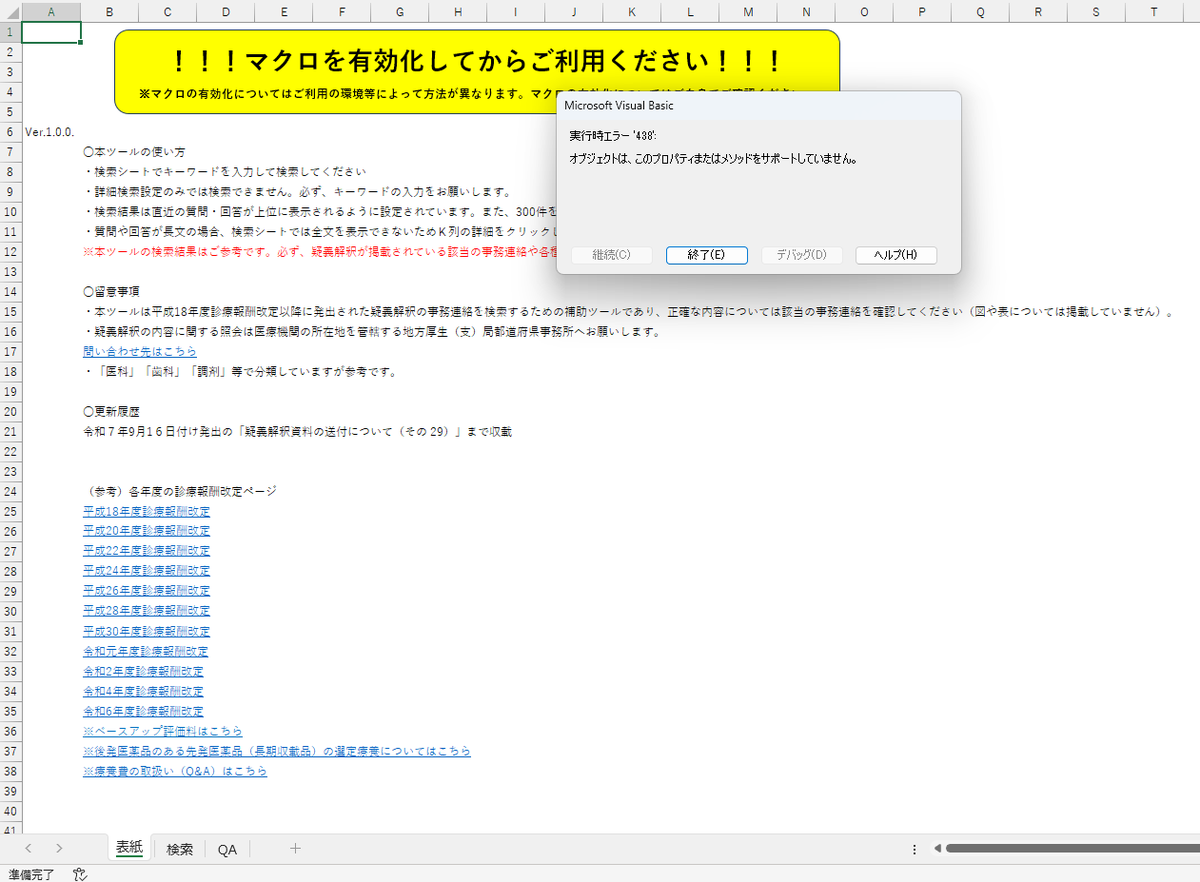Open the ベースアップ評価料はこちら link

(163, 731)
